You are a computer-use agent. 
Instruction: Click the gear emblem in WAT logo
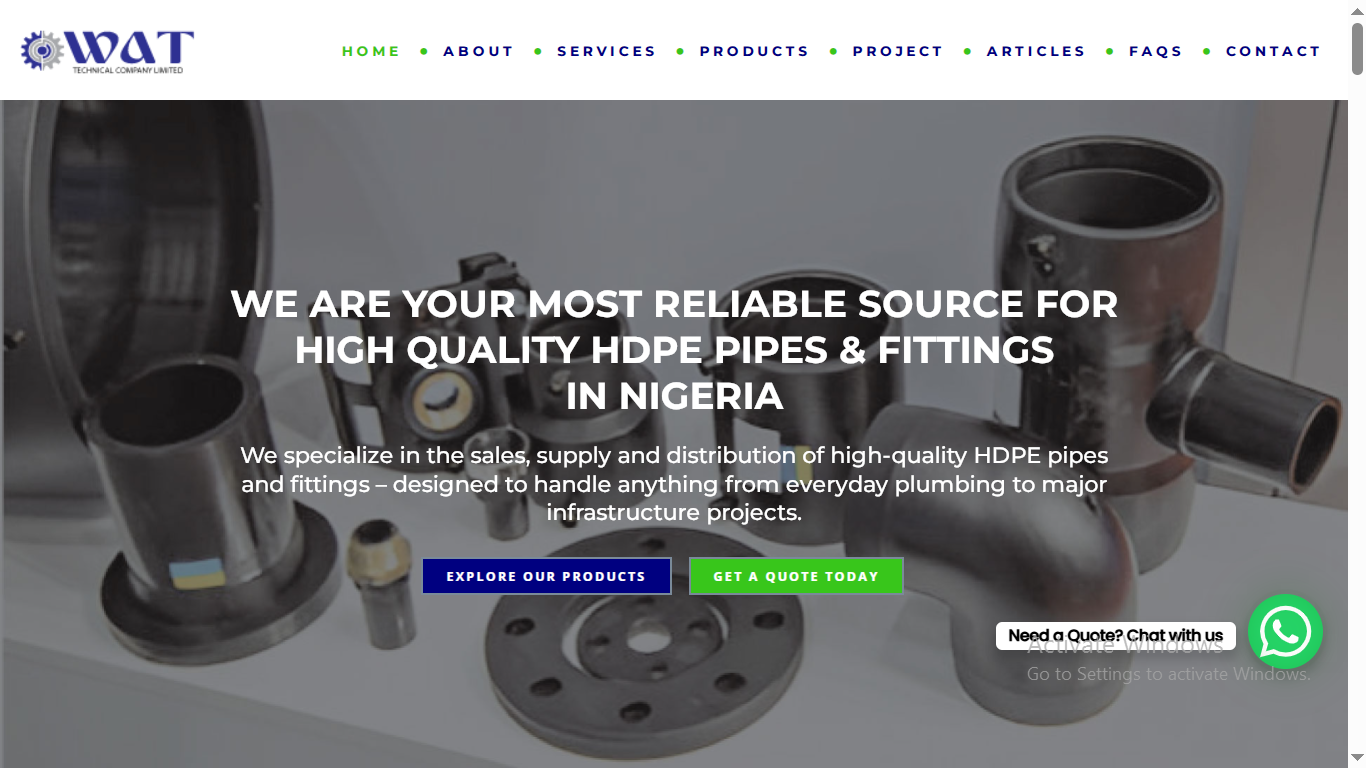(x=42, y=51)
